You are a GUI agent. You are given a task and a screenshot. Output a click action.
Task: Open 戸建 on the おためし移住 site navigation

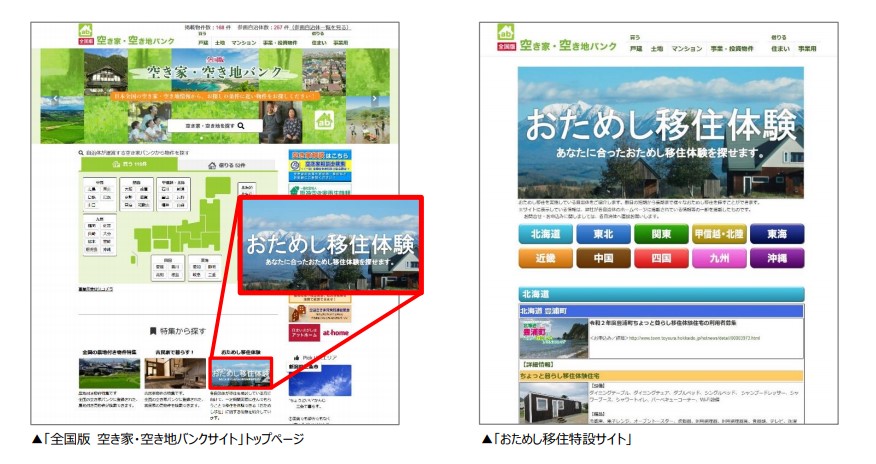pos(636,49)
